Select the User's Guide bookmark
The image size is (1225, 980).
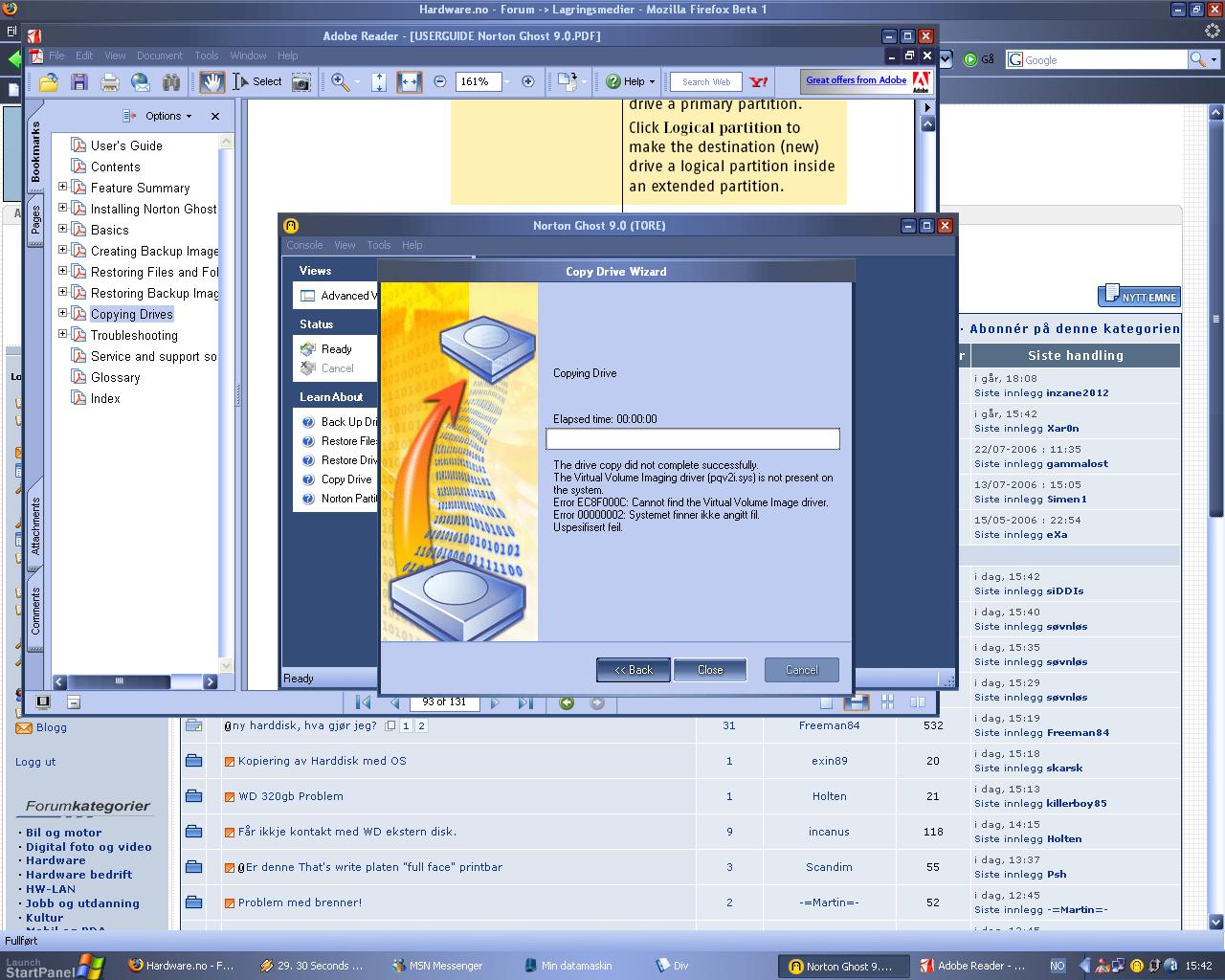point(126,145)
